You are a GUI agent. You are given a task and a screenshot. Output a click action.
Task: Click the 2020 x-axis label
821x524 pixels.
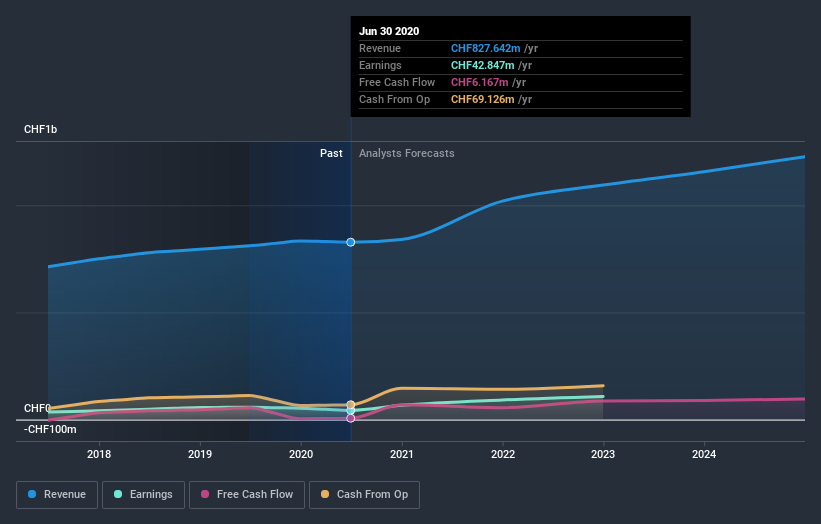[301, 454]
